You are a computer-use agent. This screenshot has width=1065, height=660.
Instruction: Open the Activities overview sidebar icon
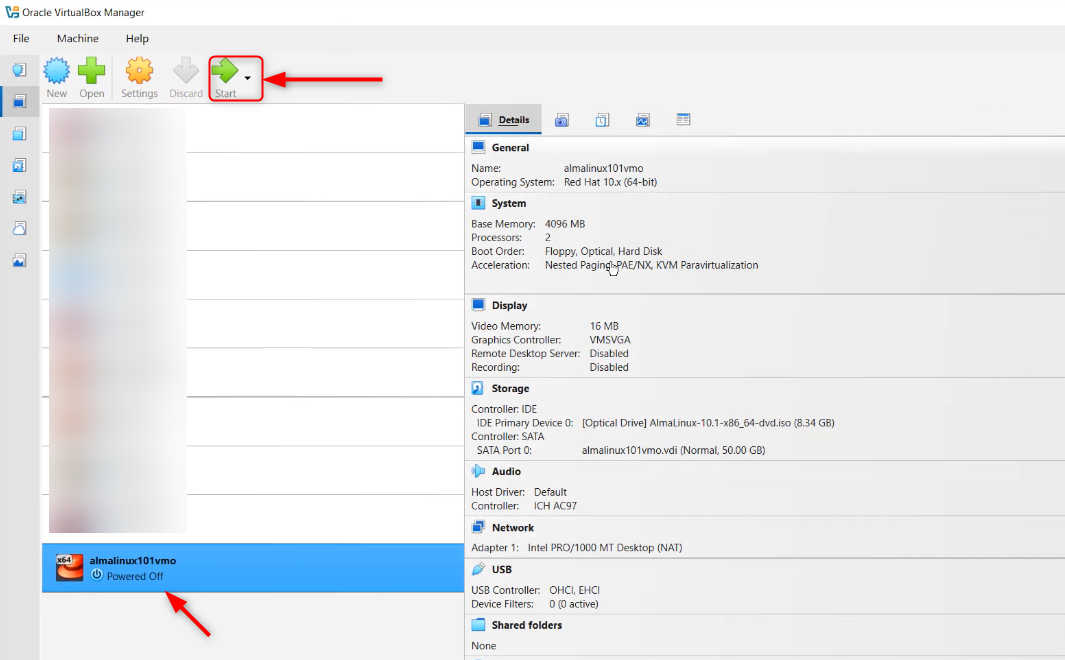(20, 260)
